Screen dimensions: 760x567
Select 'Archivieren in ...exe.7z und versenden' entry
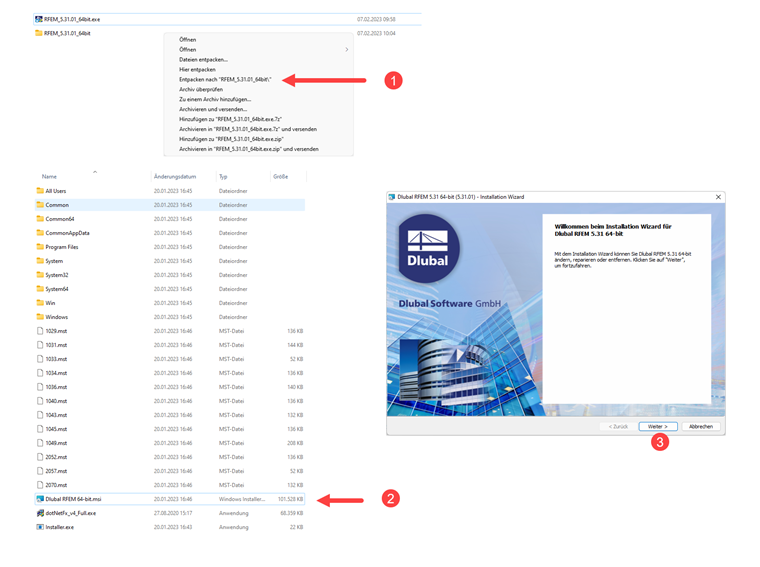[248, 129]
